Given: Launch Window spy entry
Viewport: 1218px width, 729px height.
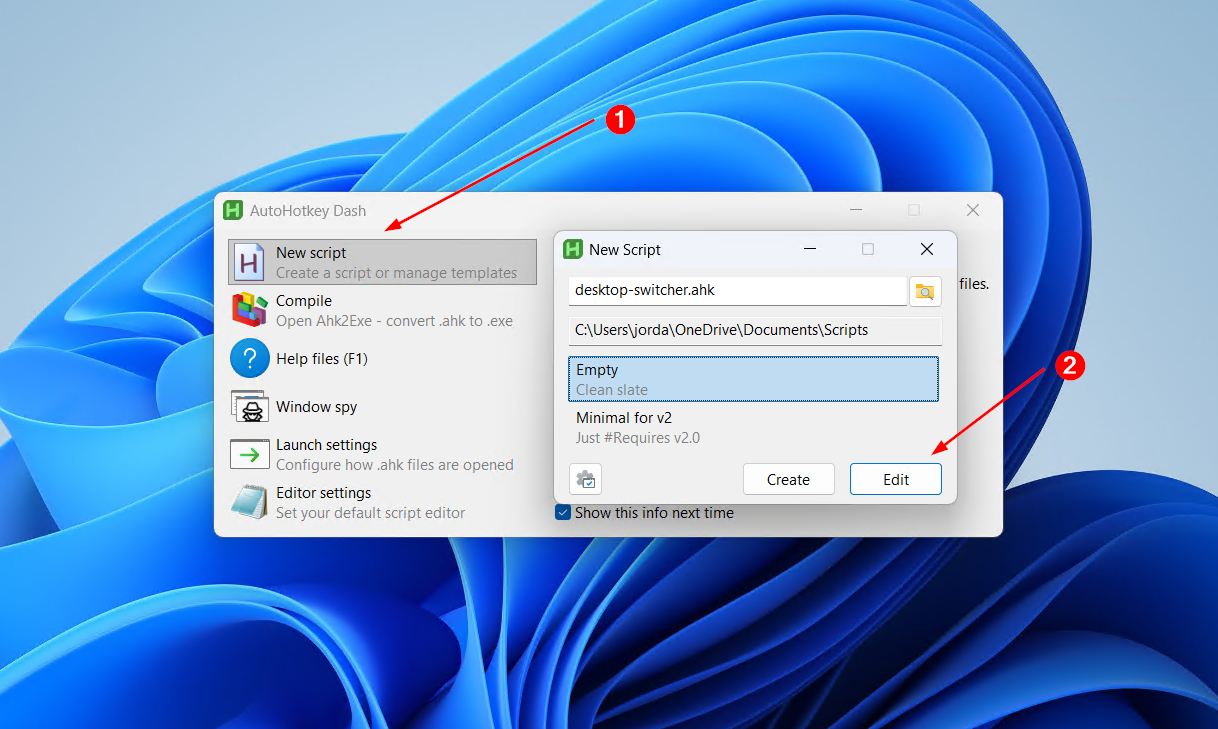Looking at the screenshot, I should [x=382, y=406].
